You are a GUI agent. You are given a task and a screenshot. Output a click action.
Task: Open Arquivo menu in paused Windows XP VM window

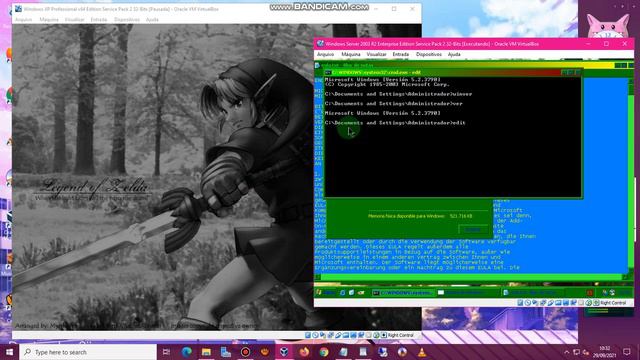point(23,20)
